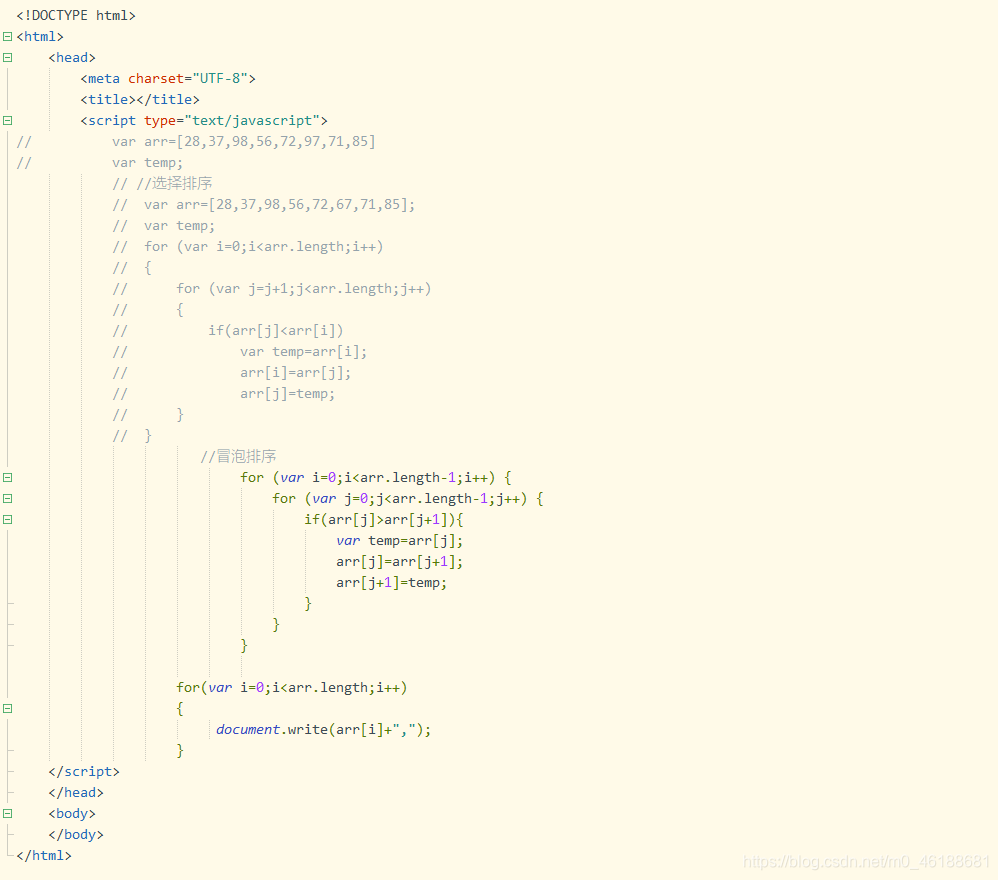Collapse the output loop brace fold marker
998x880 pixels.
[x=8, y=709]
